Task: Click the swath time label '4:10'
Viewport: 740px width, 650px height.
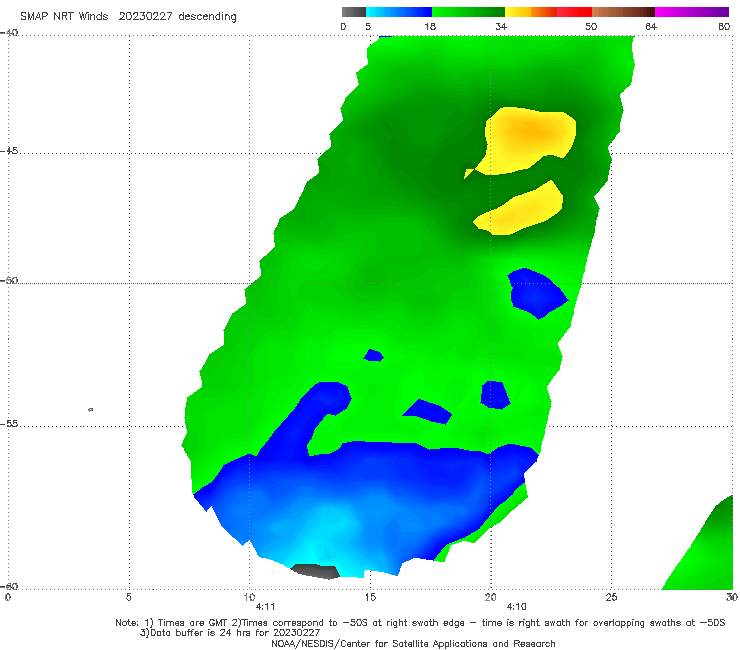Action: pyautogui.click(x=516, y=607)
